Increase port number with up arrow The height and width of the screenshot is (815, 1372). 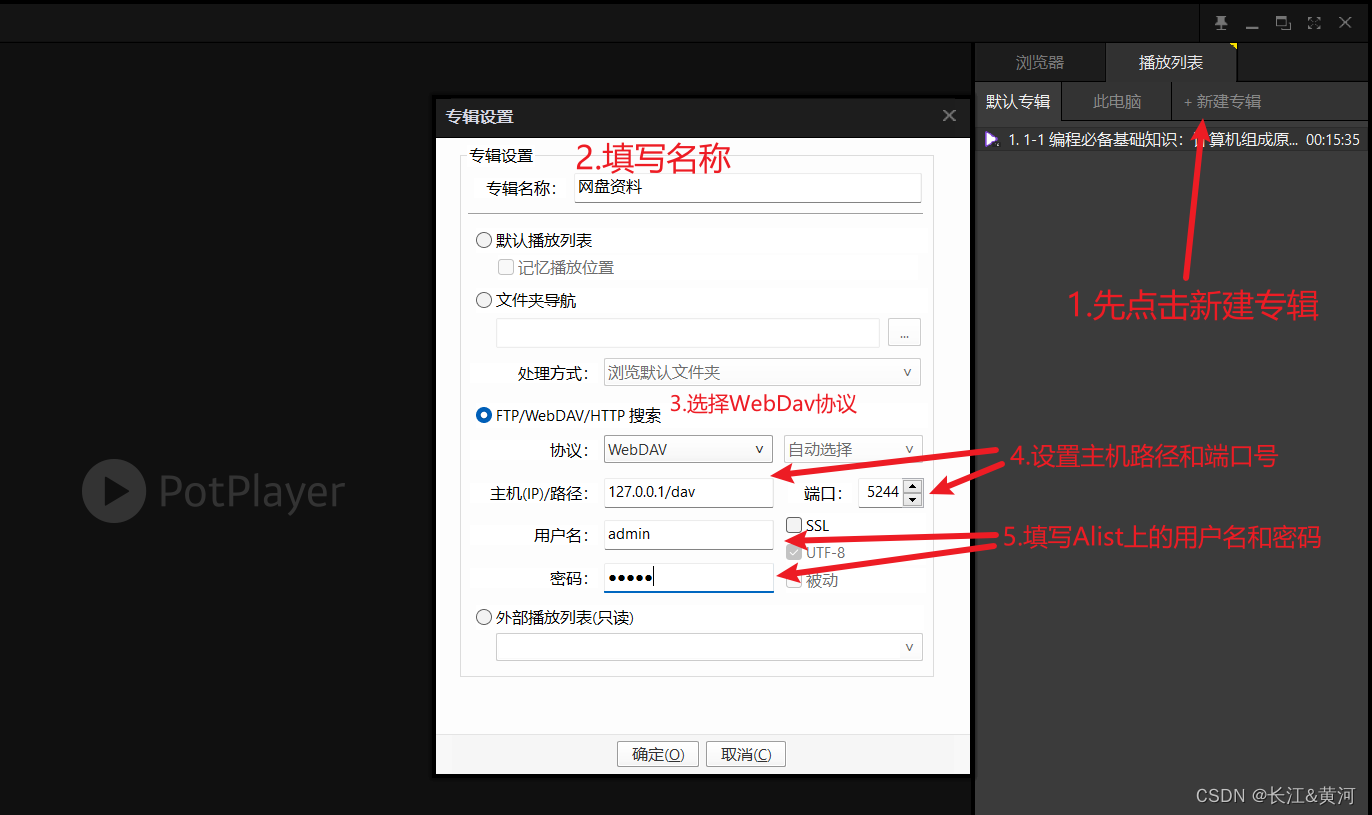tap(912, 486)
